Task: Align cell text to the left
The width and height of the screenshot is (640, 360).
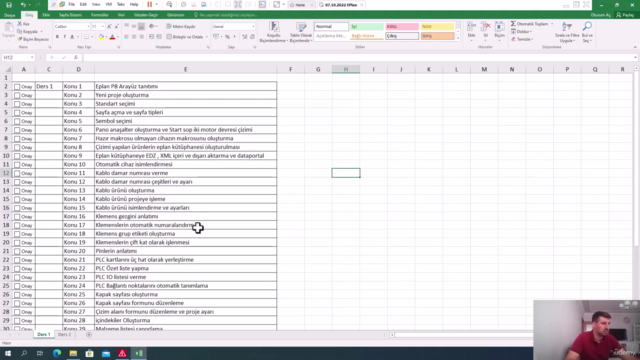Action: pos(126,37)
